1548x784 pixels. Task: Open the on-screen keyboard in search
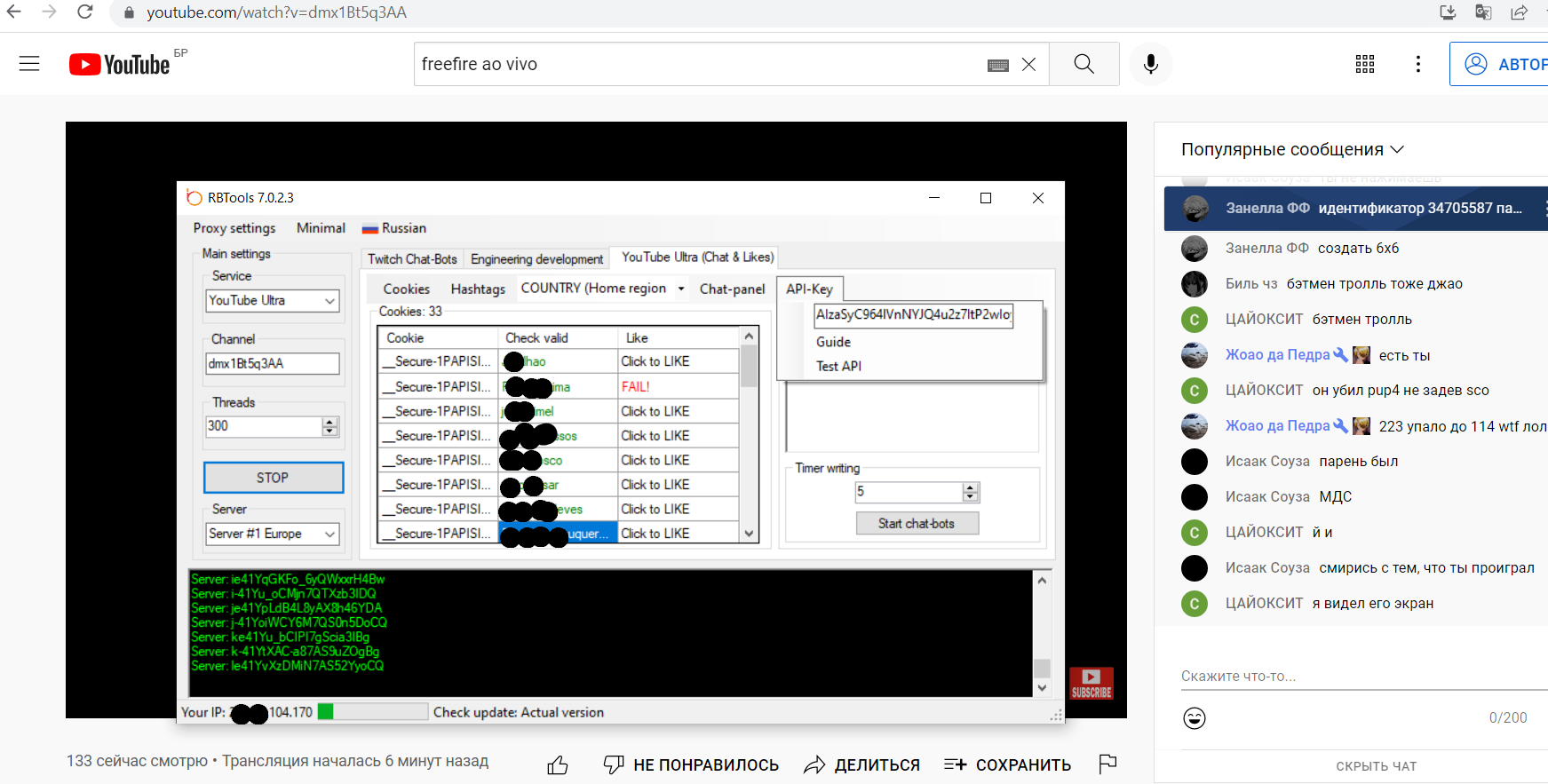click(x=998, y=65)
